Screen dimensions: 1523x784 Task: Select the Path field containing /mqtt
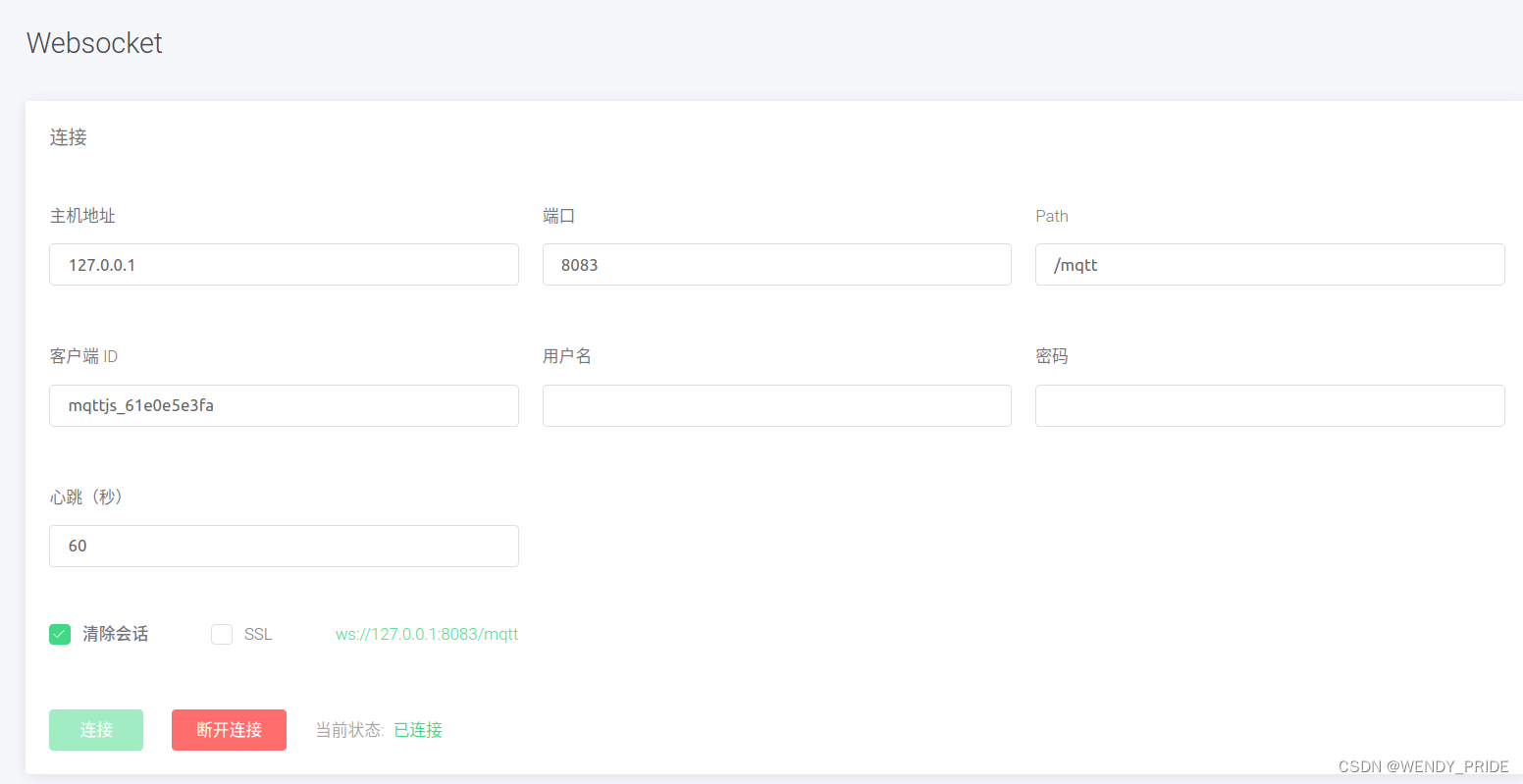point(1269,264)
